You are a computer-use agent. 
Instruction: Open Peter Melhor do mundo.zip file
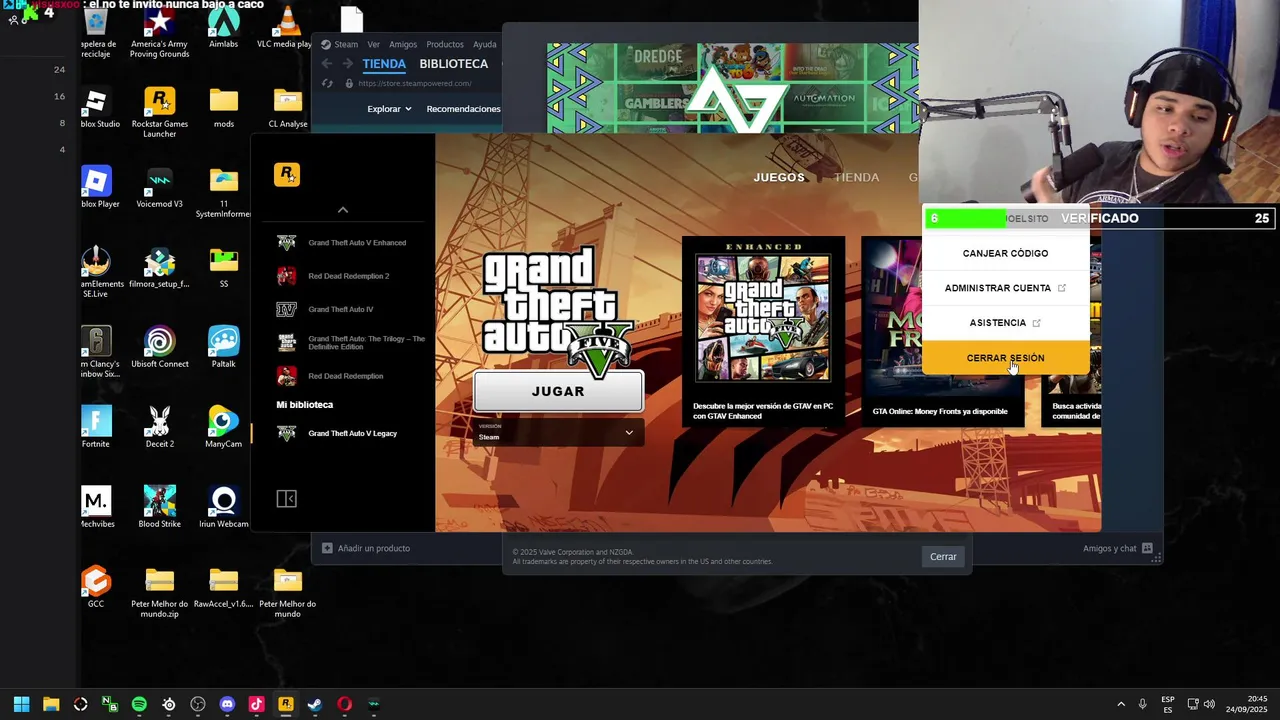159,593
